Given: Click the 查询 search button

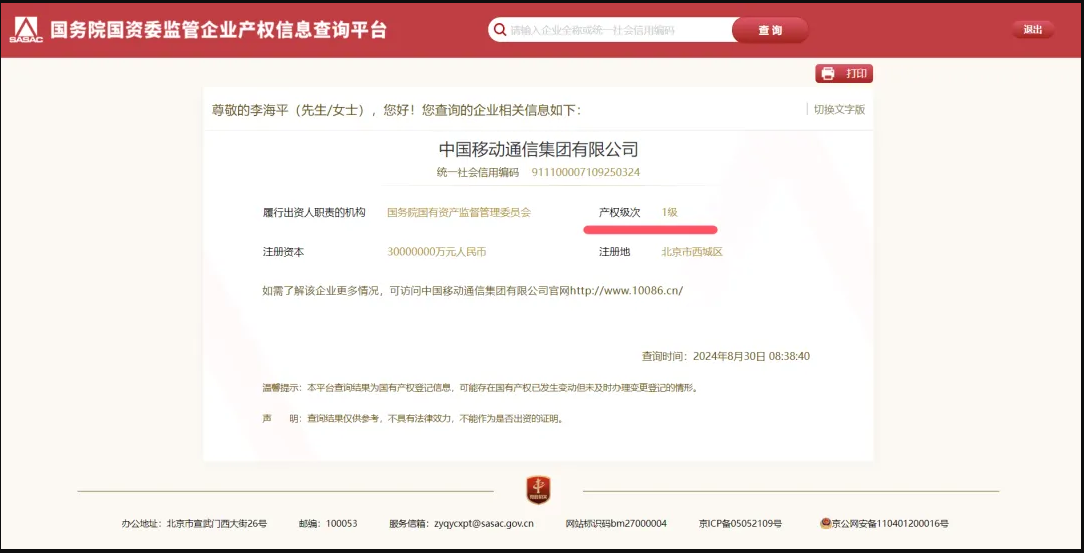Looking at the screenshot, I should [769, 30].
